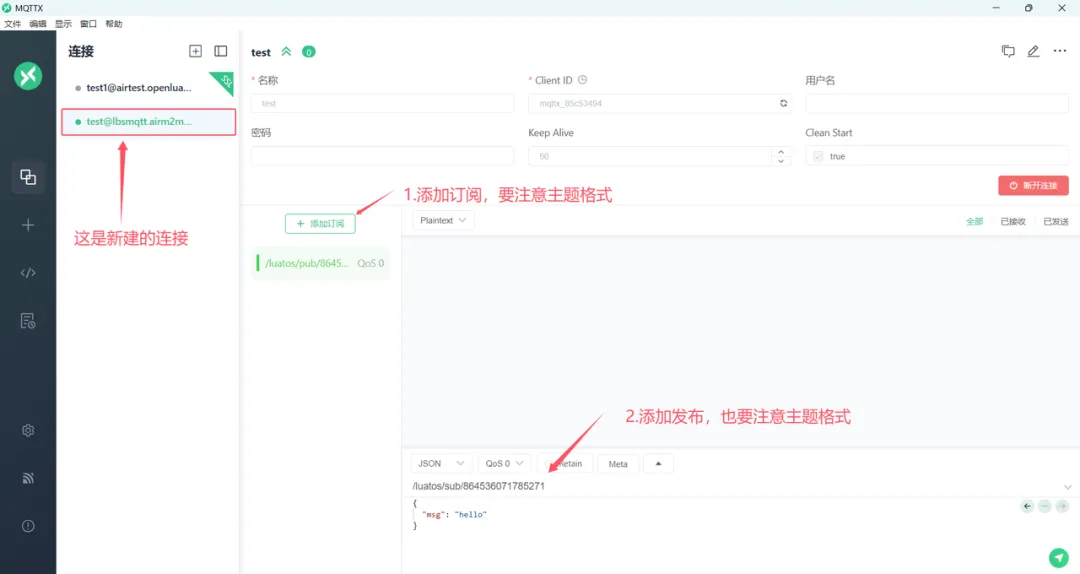Image resolution: width=1080 pixels, height=574 pixels.
Task: Switch to 全部 messages tab
Action: point(975,221)
